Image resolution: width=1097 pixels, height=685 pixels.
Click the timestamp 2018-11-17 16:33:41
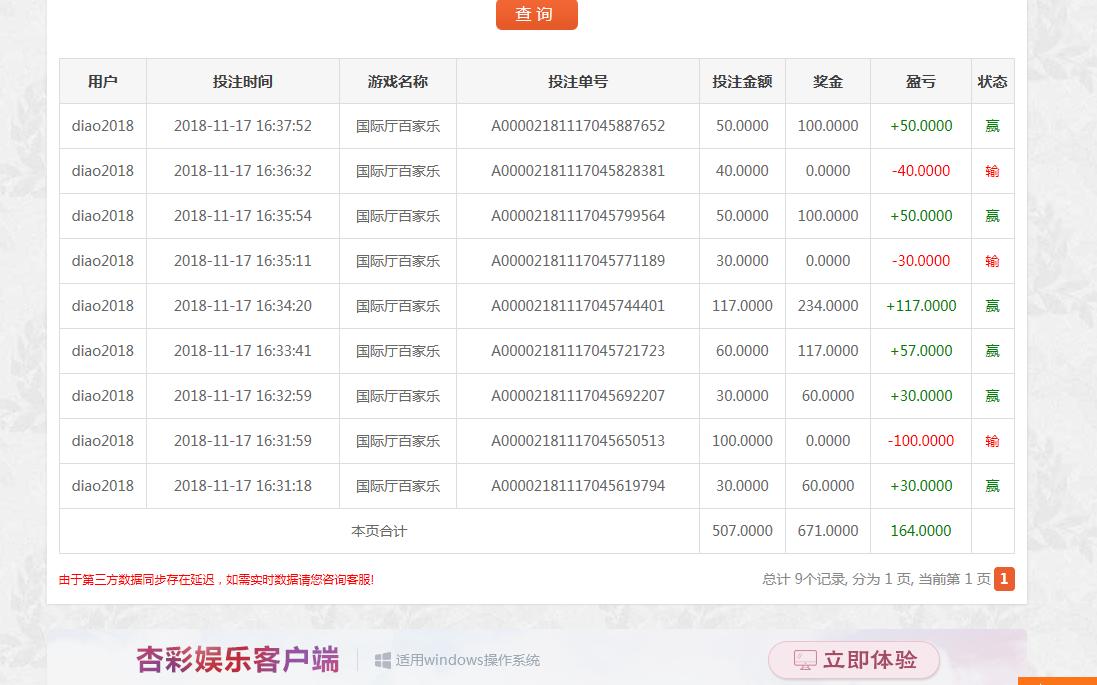243,351
